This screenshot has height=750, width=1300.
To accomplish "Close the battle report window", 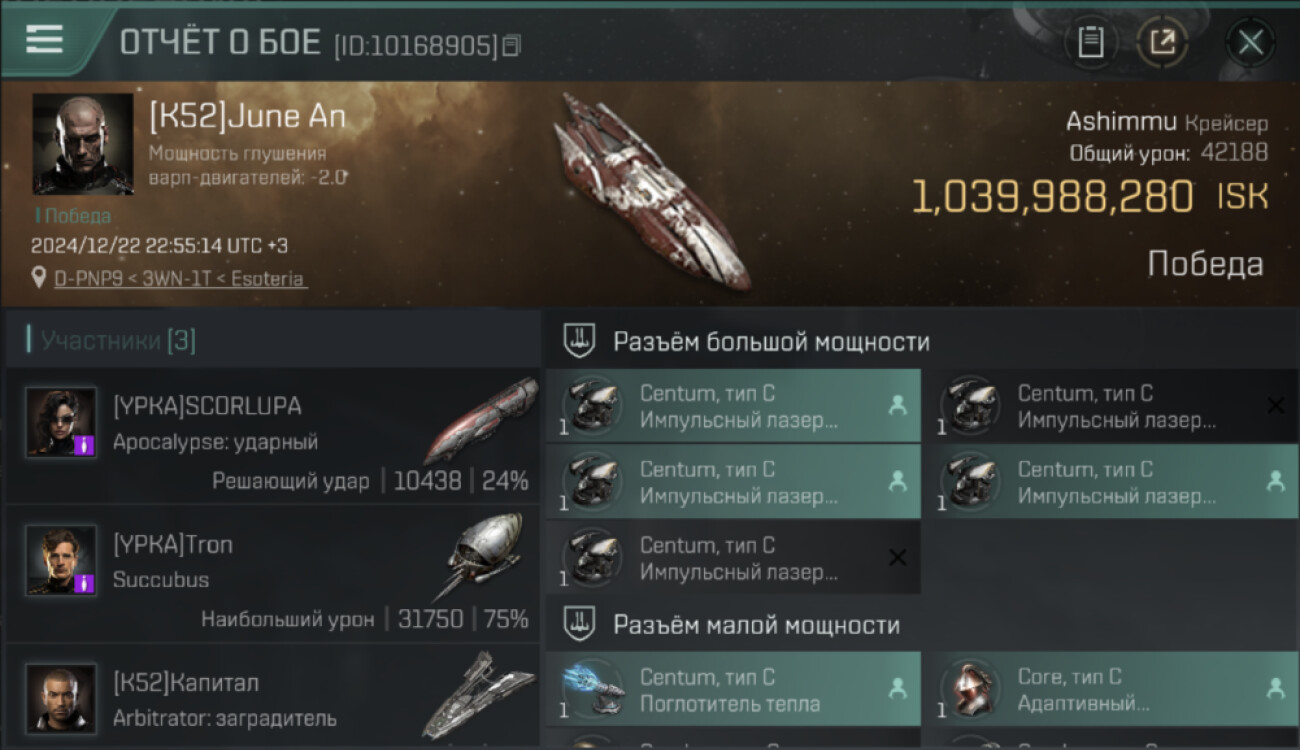I will 1250,43.
